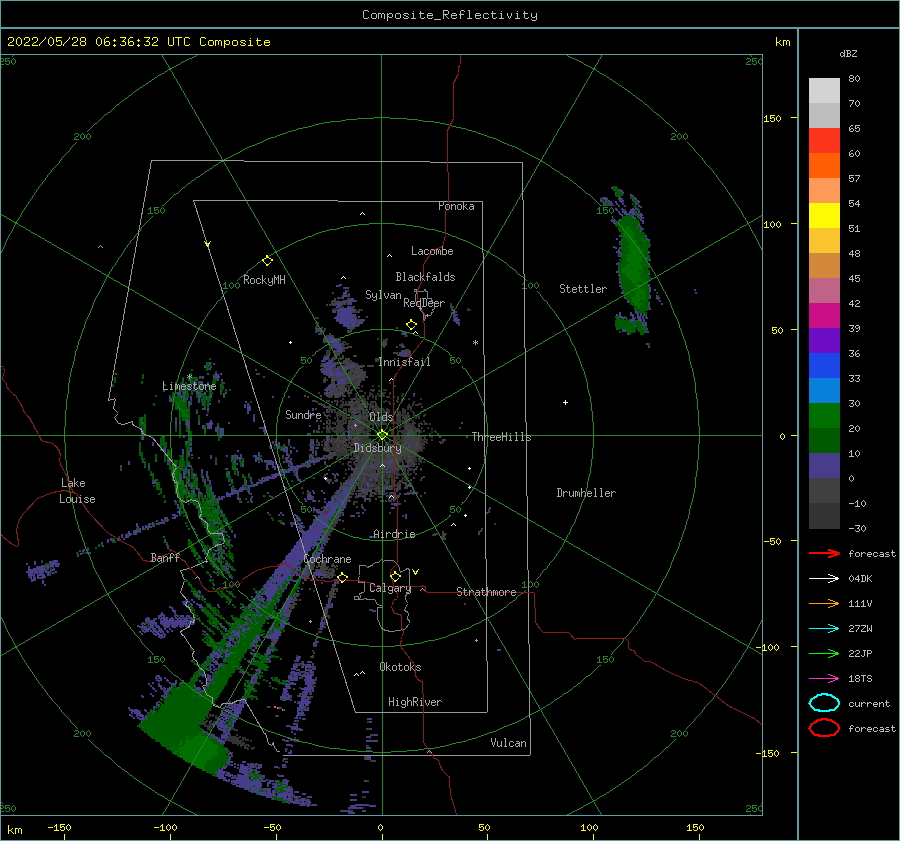Pick the topmost light gray 70-80 dBZ swatch

(824, 90)
